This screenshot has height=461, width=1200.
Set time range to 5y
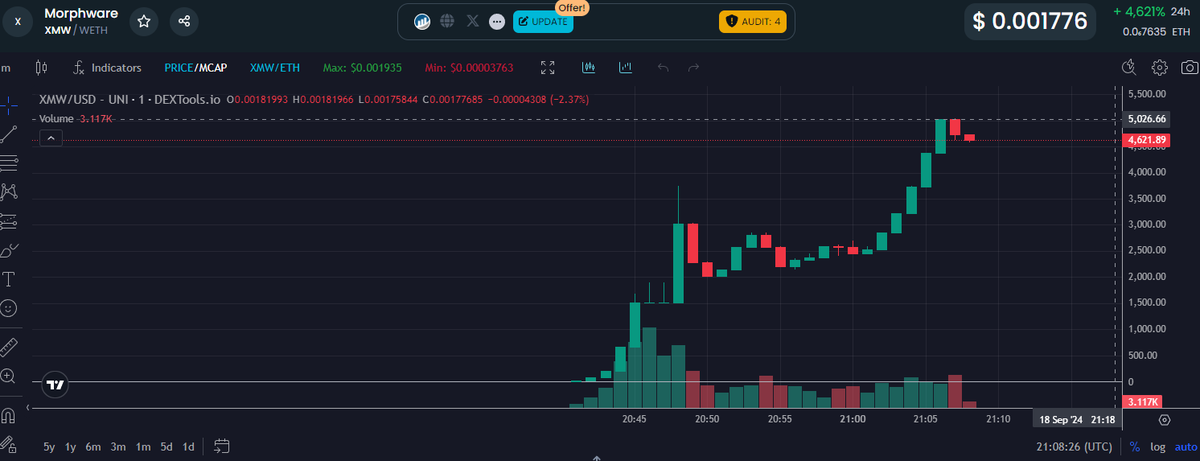49,446
